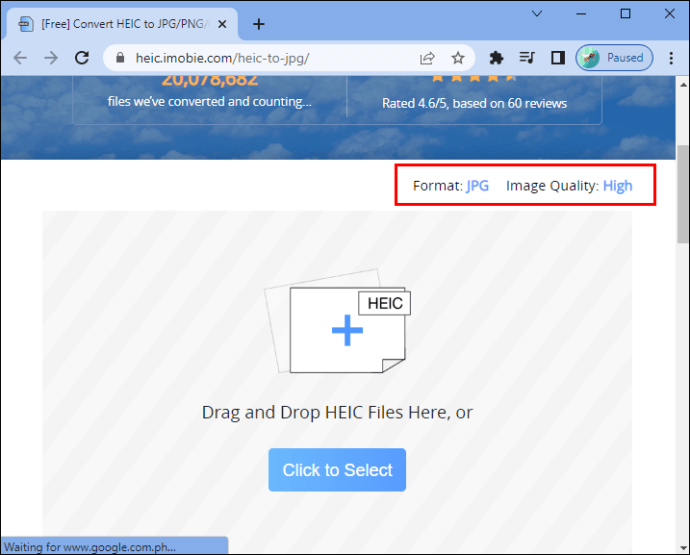Open the Chrome three-dot menu

click(x=672, y=58)
